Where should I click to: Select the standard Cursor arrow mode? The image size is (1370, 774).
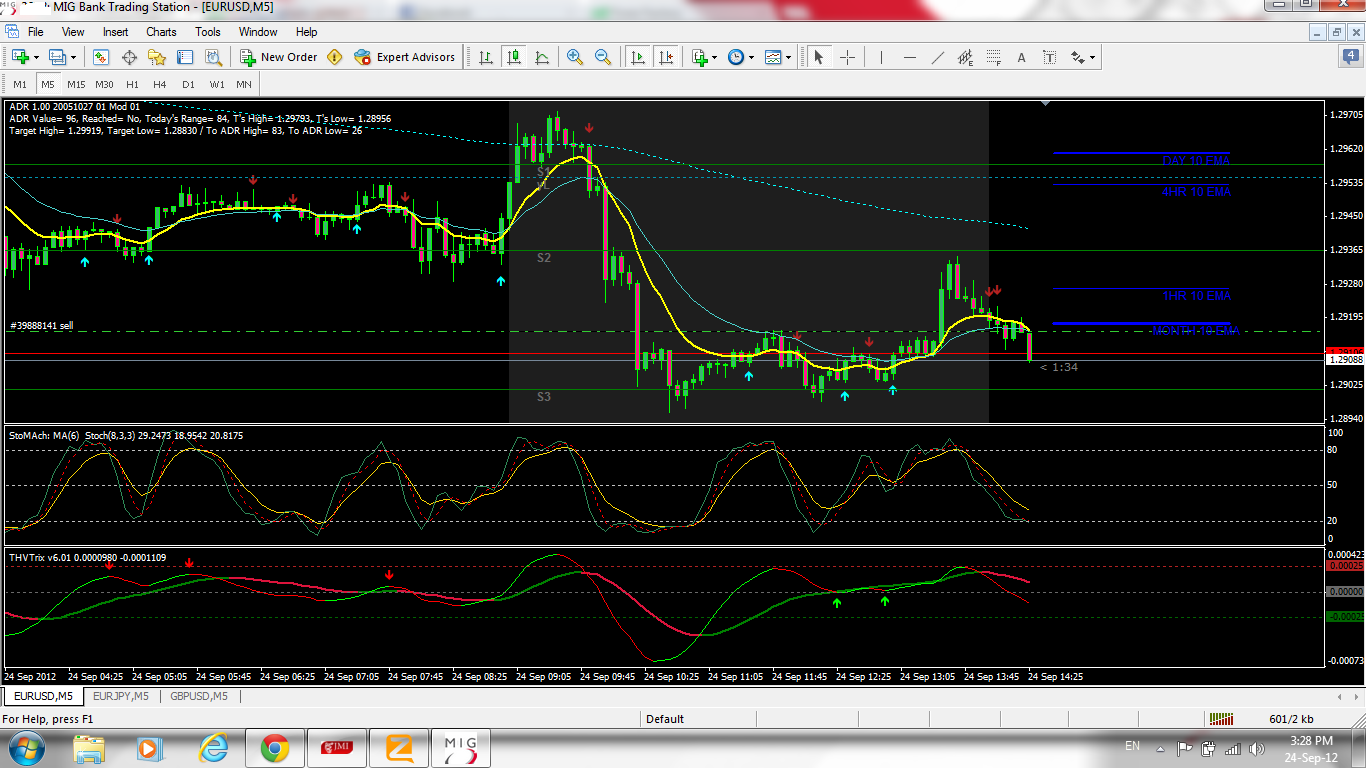point(819,57)
